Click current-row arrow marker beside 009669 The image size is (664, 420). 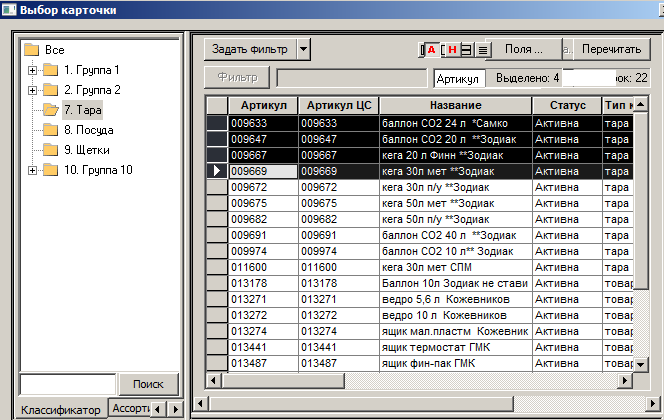(217, 171)
